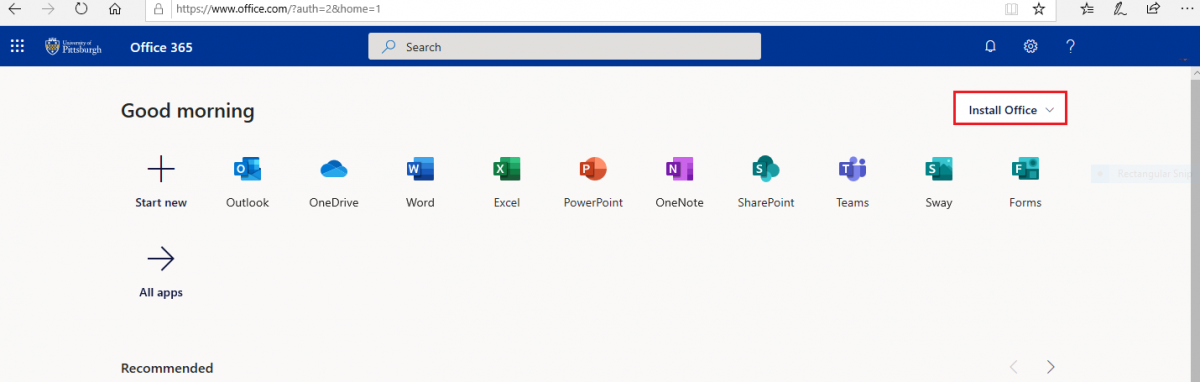Go back with the browser back arrow
The image size is (1200, 382).
(x=15, y=9)
